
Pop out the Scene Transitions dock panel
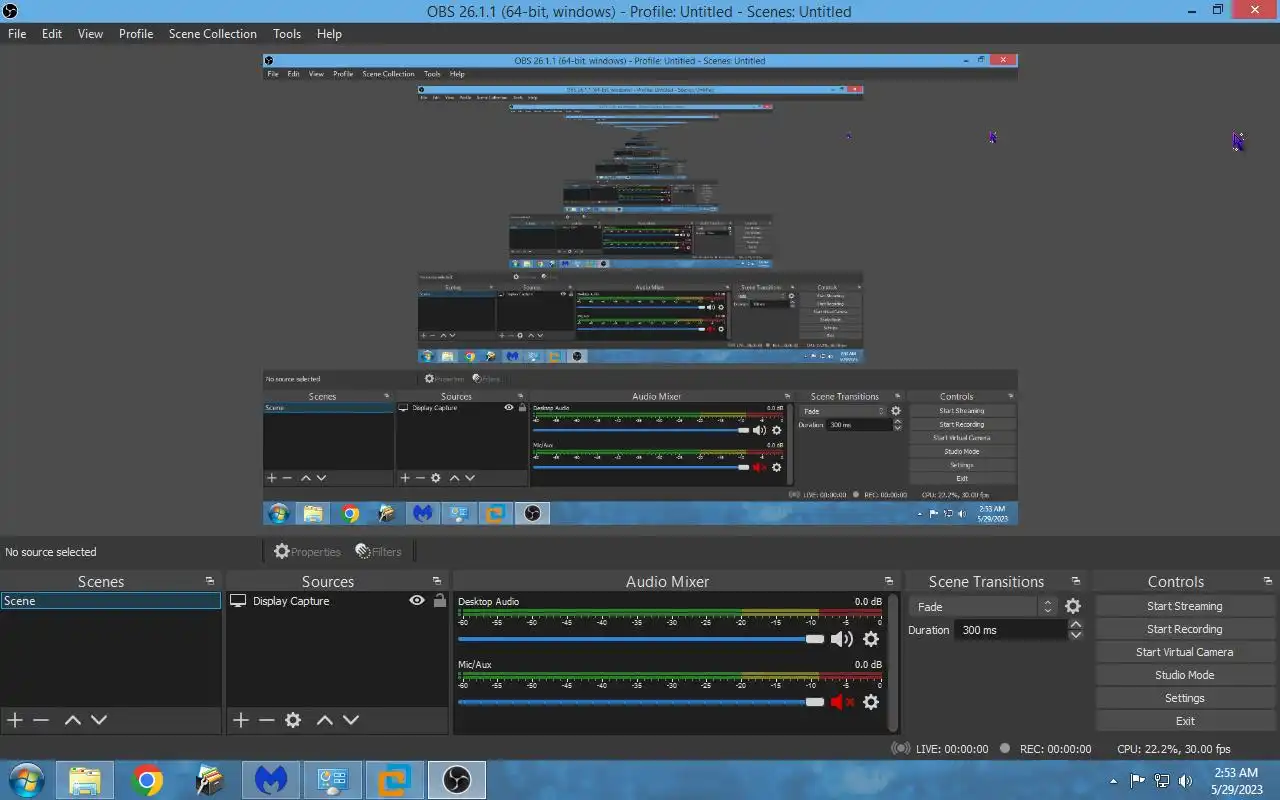[x=1076, y=581]
